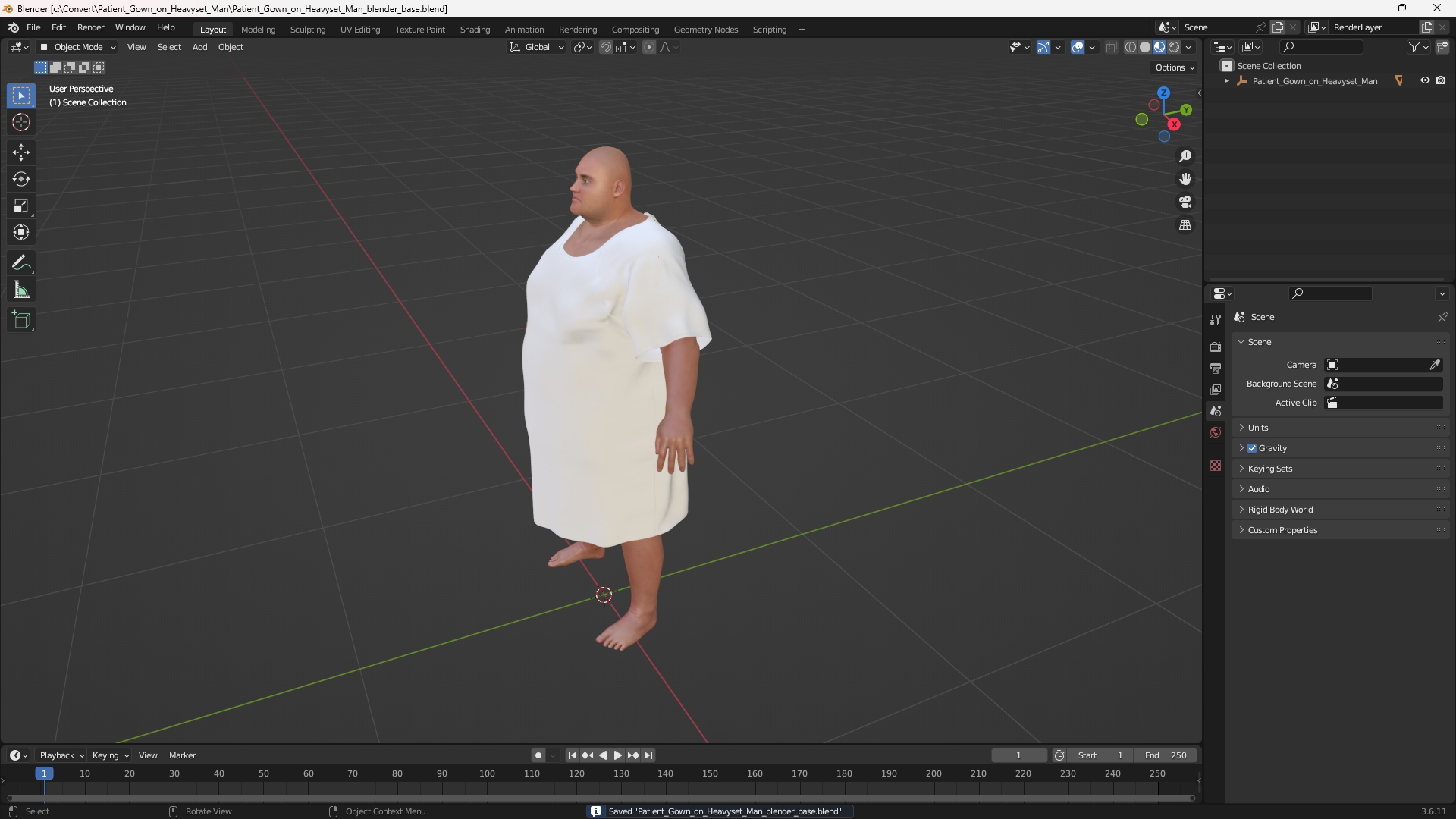The image size is (1456, 819).
Task: Switch to the Shading workspace tab
Action: click(475, 30)
